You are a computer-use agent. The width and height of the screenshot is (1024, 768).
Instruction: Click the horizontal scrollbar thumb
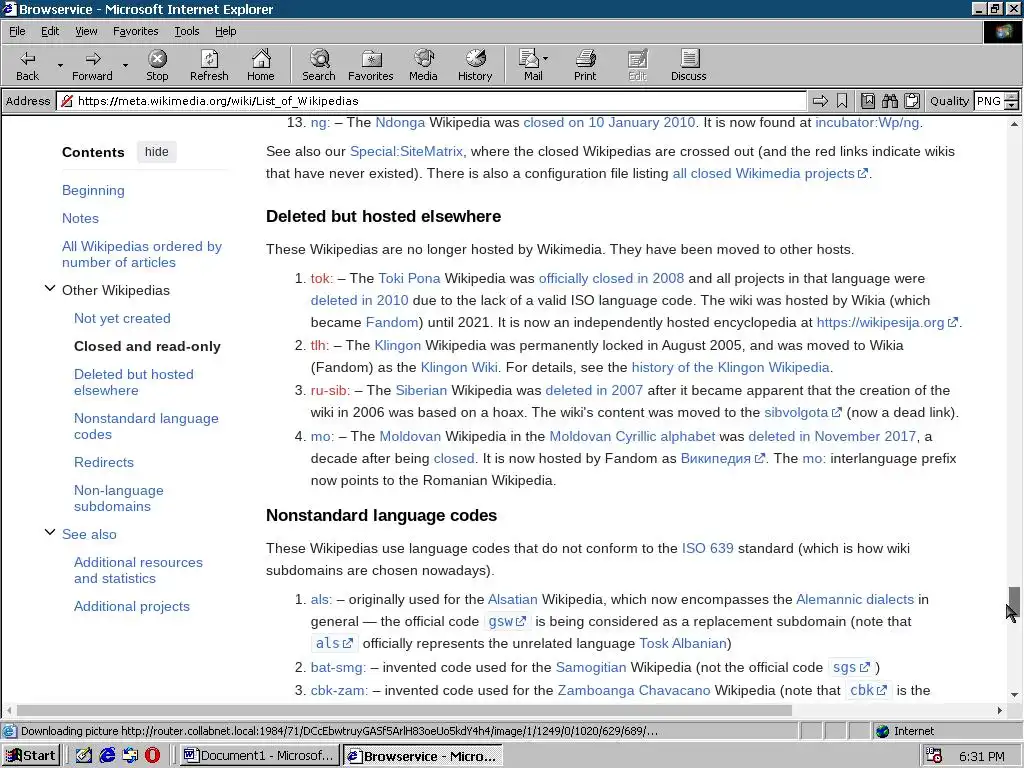pos(404,710)
